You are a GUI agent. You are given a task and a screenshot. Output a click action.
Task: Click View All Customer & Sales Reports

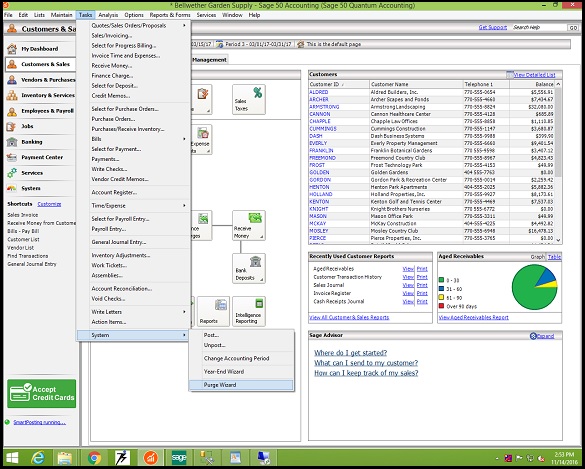click(x=349, y=317)
